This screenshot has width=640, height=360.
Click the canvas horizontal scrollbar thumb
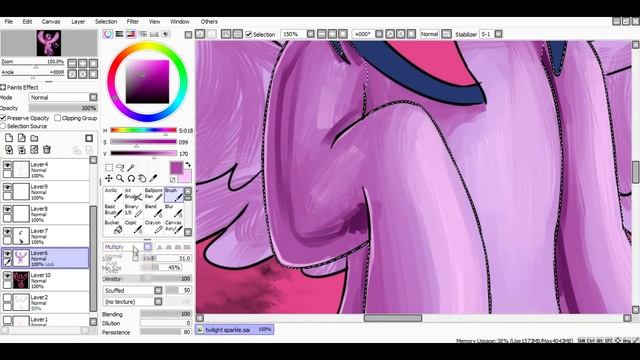point(393,318)
